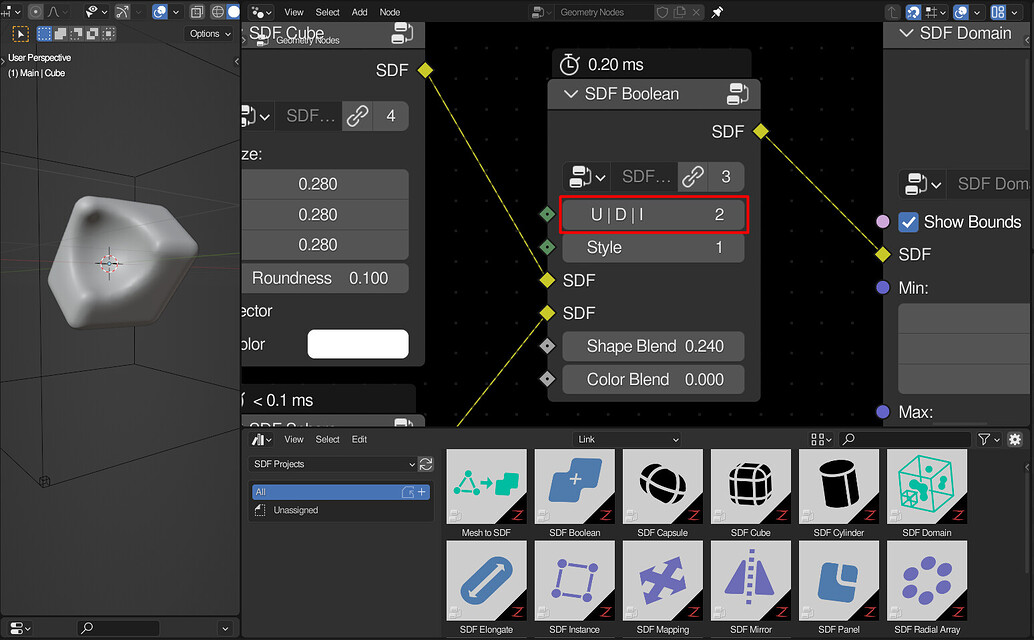Click the SDF Cube user count 4

[x=390, y=116]
